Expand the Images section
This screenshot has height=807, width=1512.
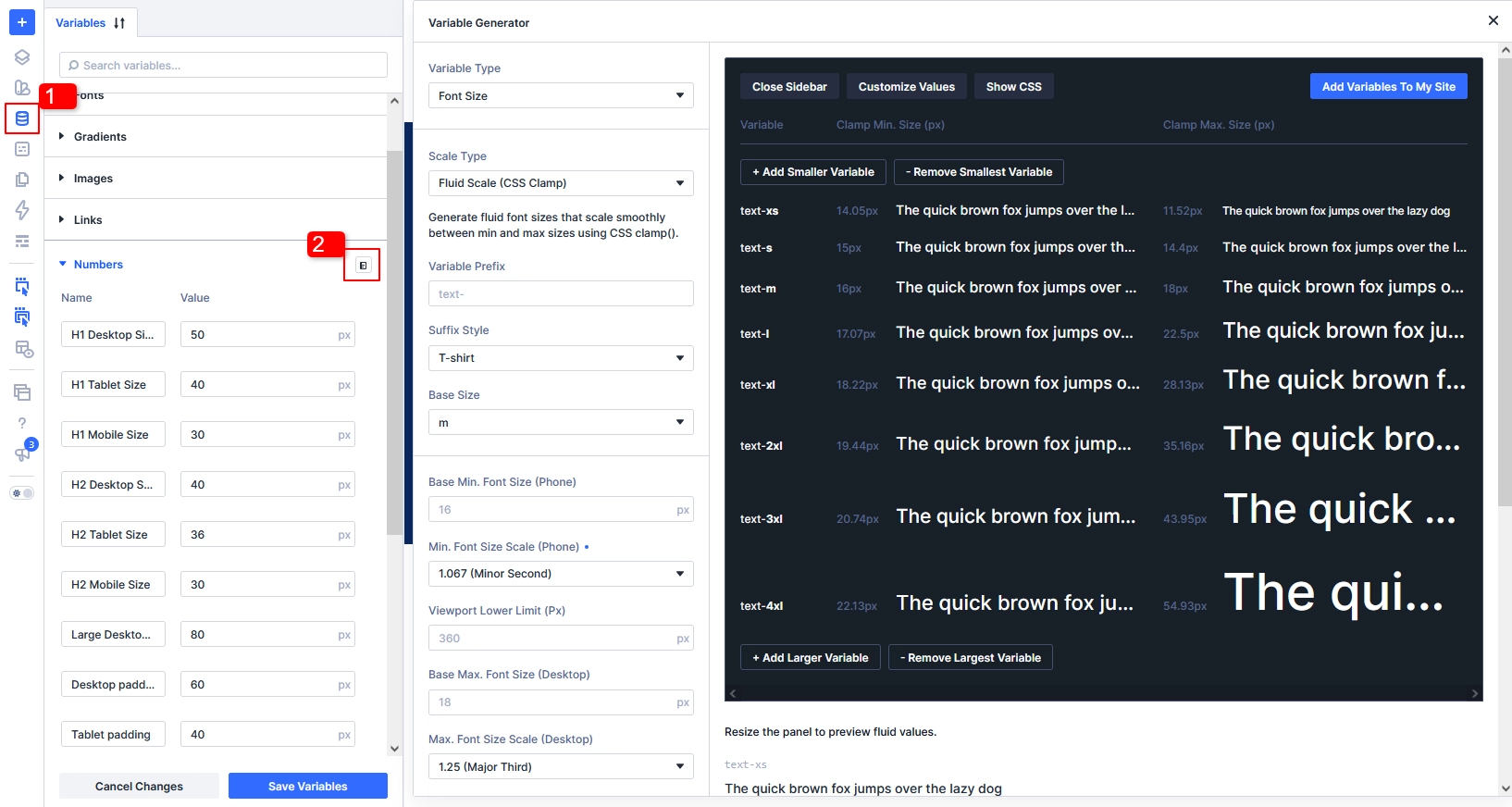click(216, 178)
